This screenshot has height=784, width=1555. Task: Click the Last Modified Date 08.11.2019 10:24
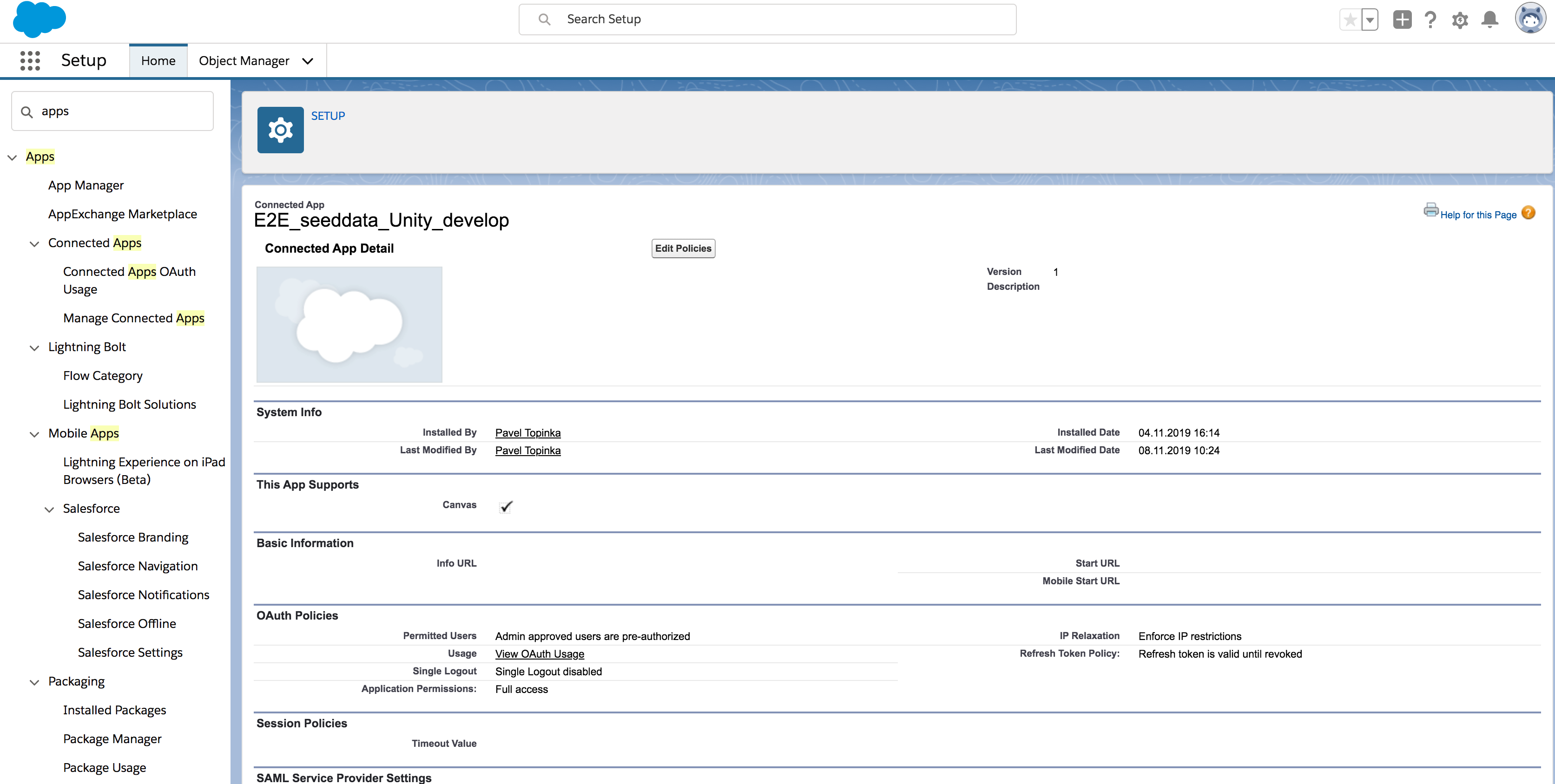coord(1178,451)
